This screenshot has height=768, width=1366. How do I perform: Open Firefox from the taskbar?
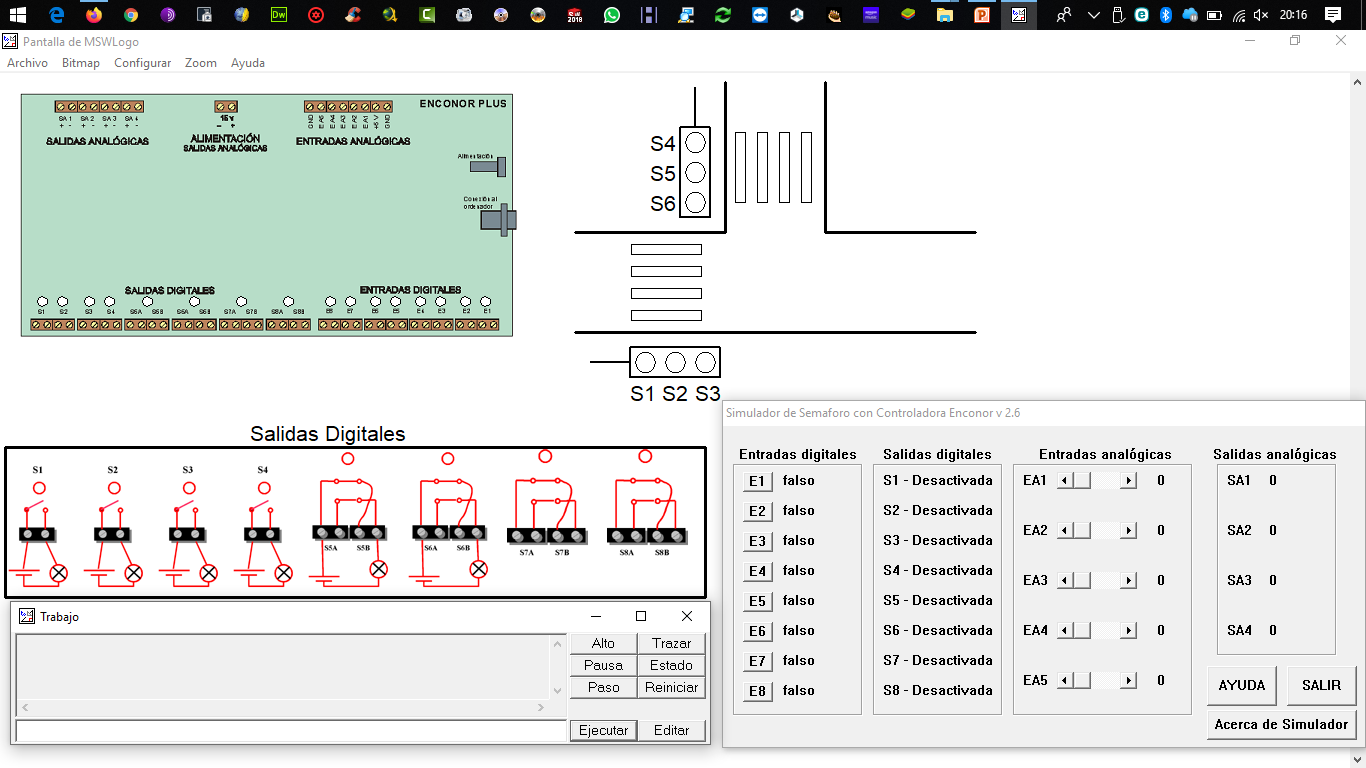click(94, 15)
